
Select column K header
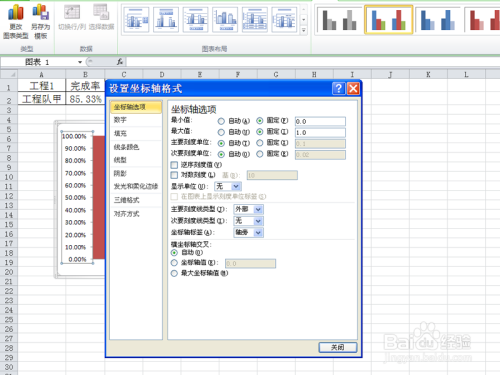[428, 74]
